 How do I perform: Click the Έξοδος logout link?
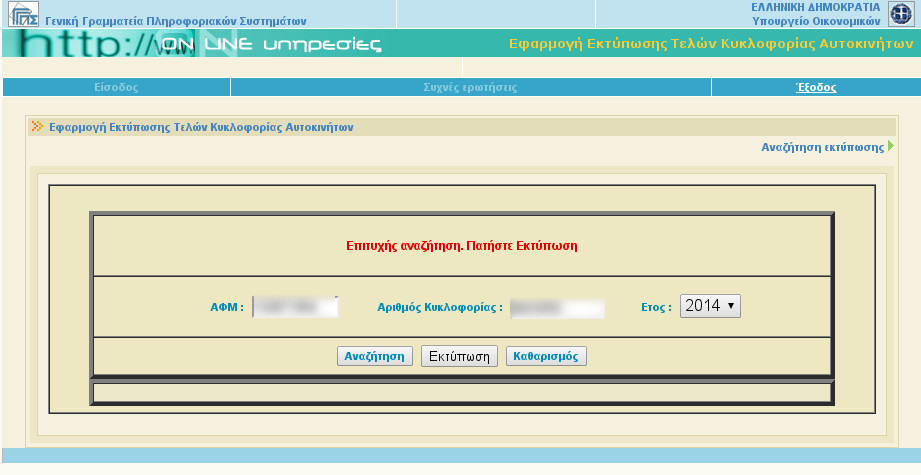tap(816, 87)
